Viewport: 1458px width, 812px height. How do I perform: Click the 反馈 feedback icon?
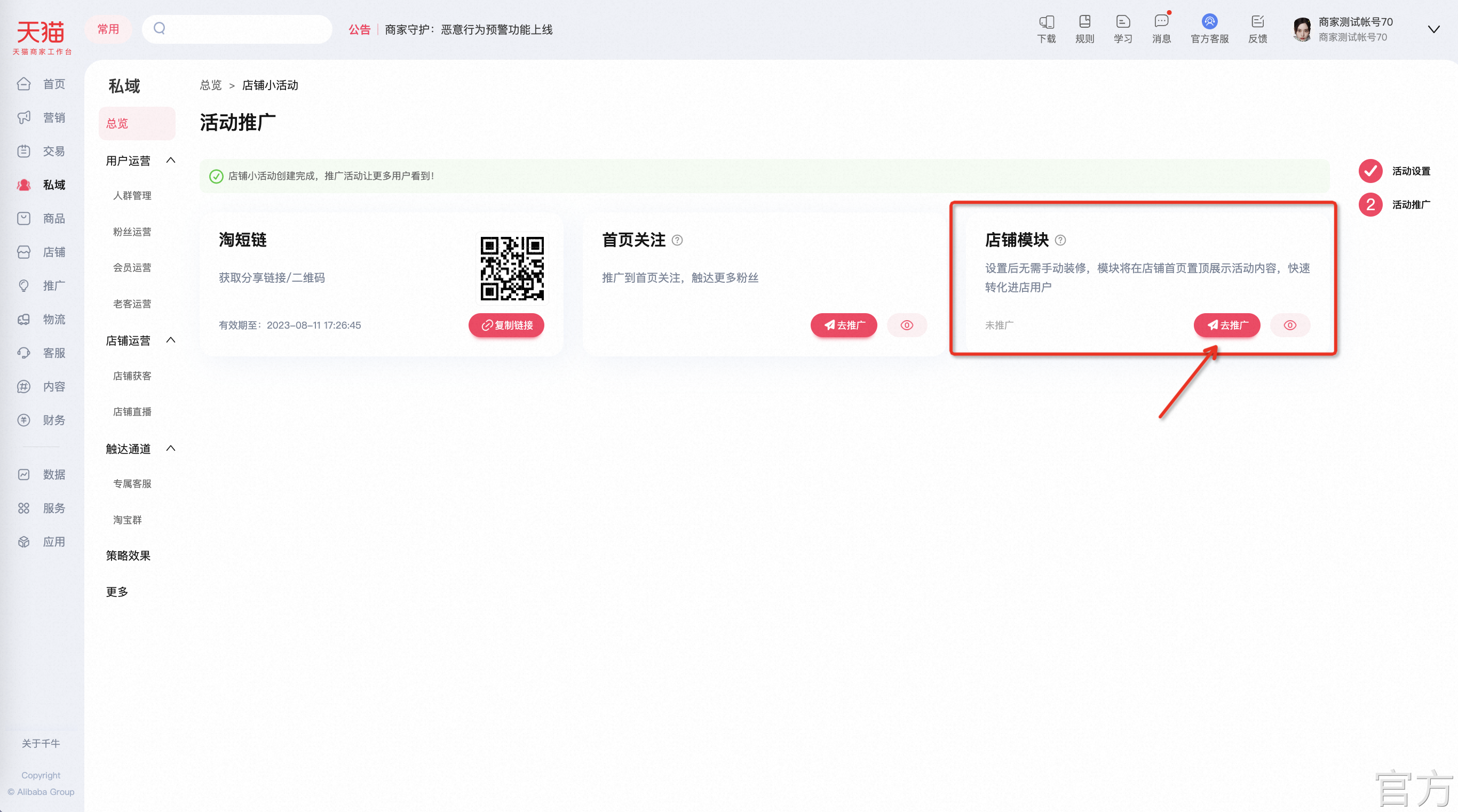[1258, 22]
